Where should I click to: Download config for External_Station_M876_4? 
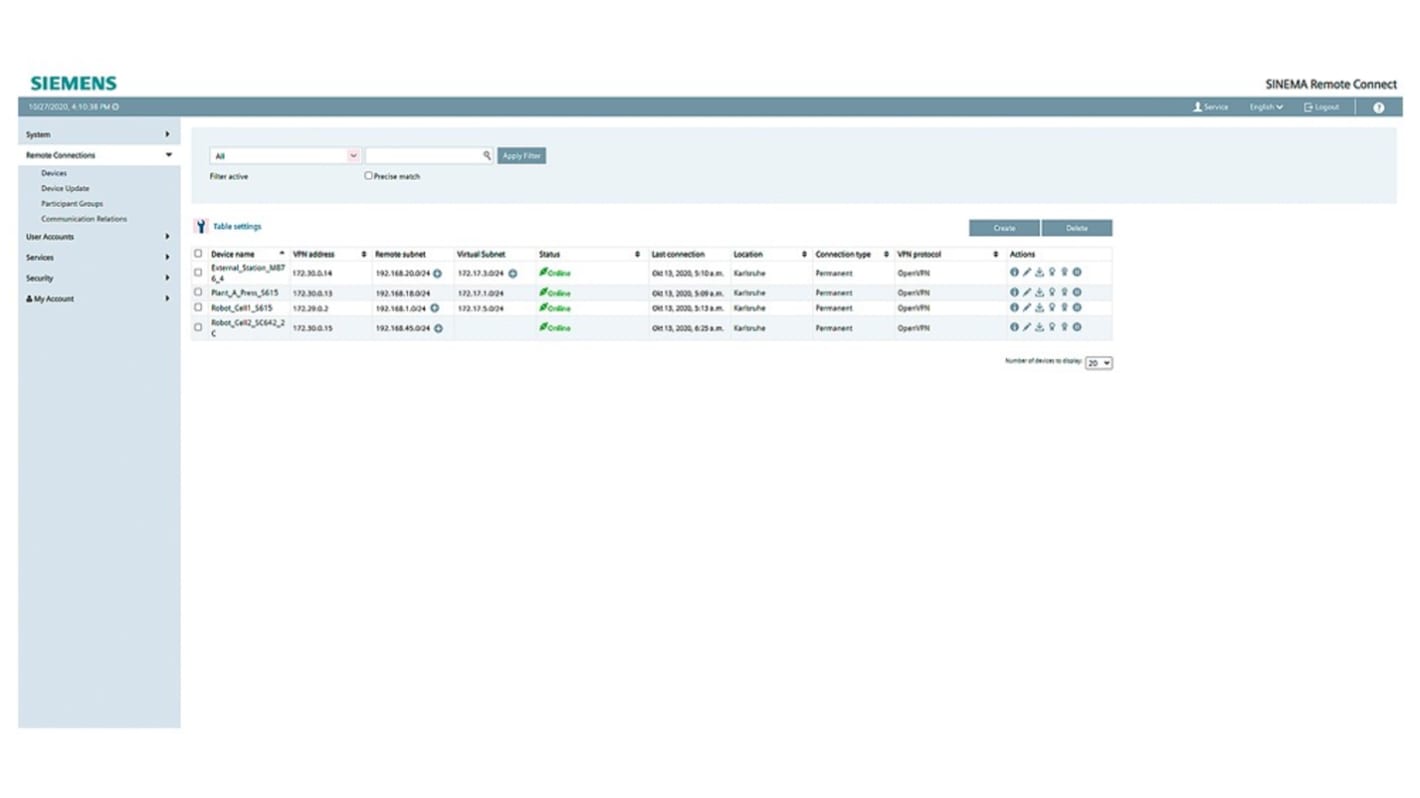(1039, 272)
